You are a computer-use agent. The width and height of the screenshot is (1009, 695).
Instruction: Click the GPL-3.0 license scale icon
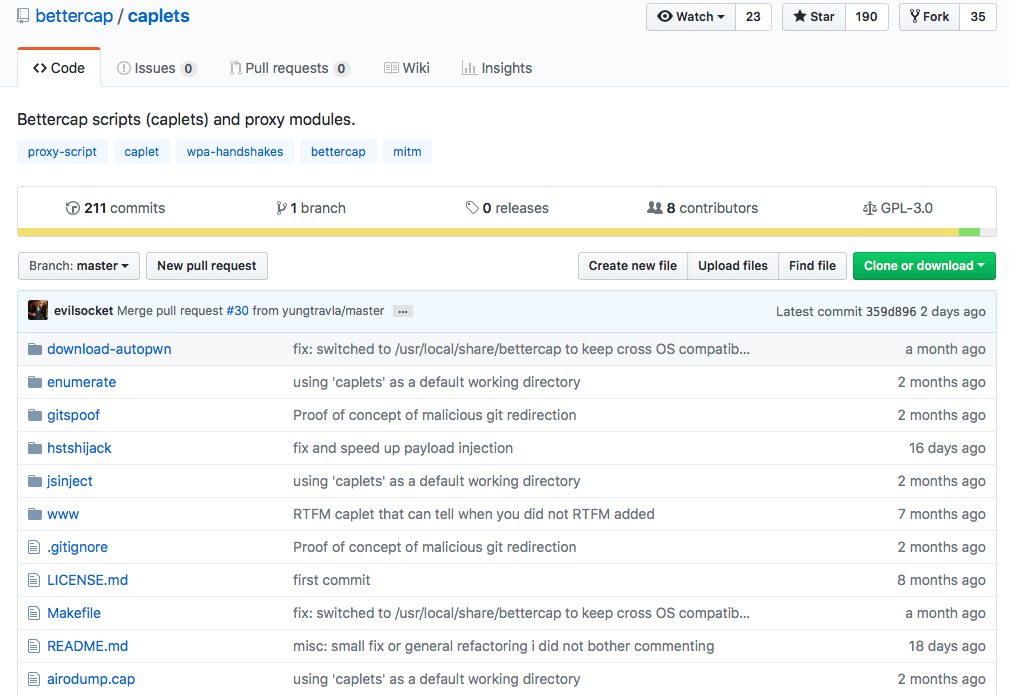(869, 208)
